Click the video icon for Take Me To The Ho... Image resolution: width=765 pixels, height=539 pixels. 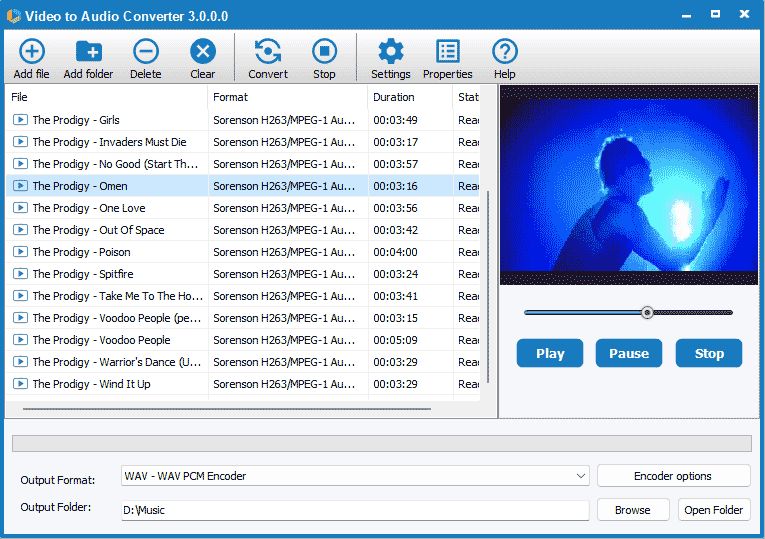[x=20, y=296]
